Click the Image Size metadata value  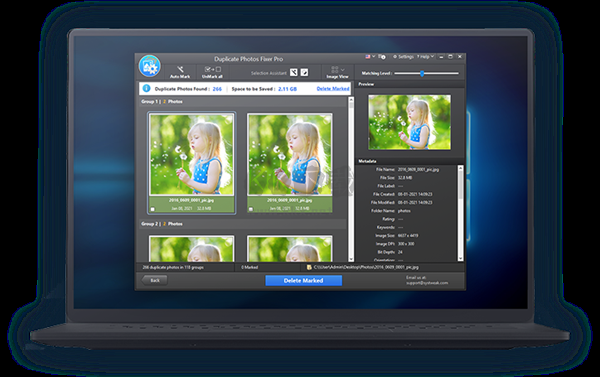pos(408,235)
